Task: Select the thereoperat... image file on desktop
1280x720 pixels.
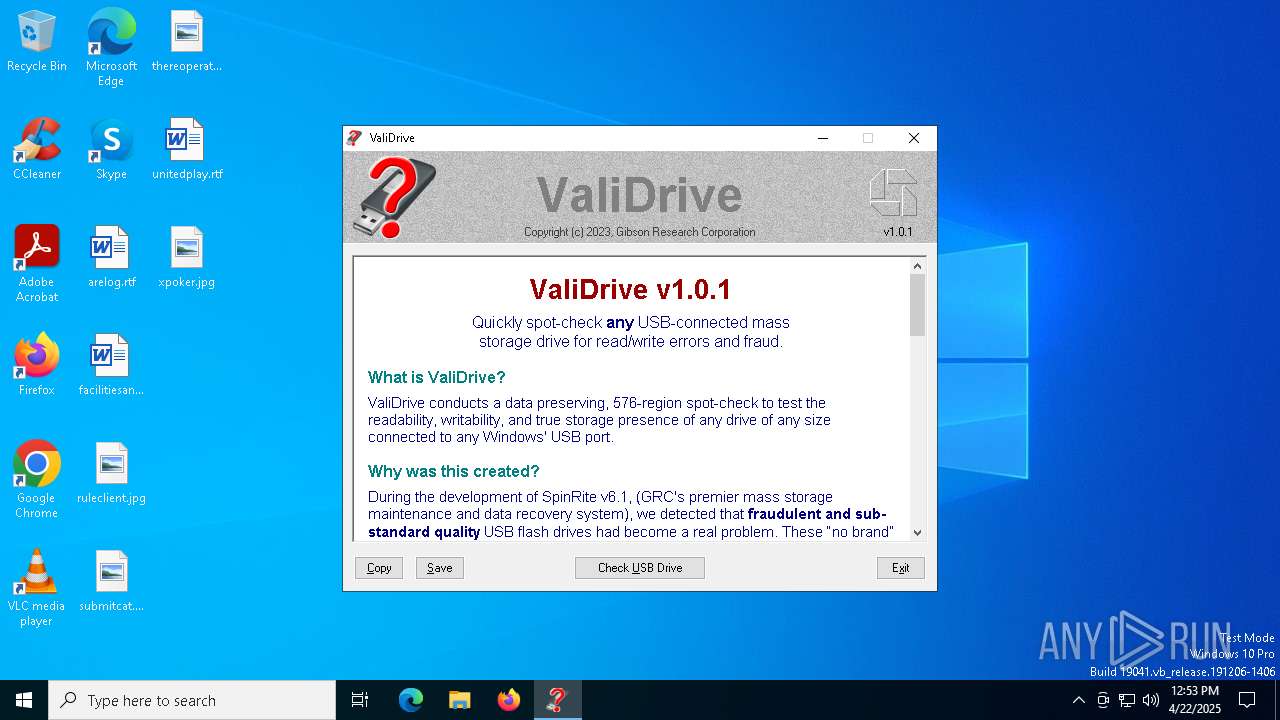Action: [187, 42]
